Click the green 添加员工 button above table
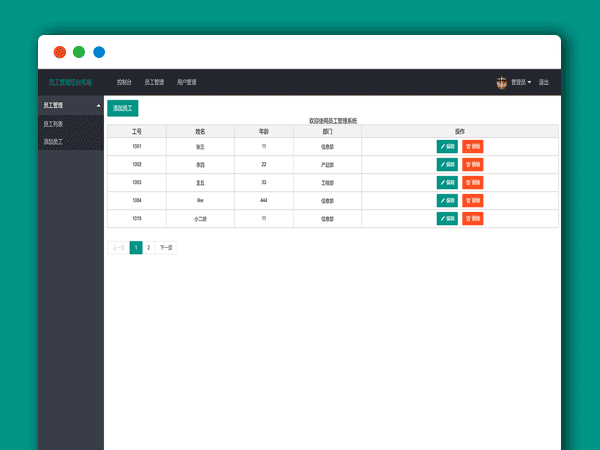The width and height of the screenshot is (600, 450). coord(122,108)
